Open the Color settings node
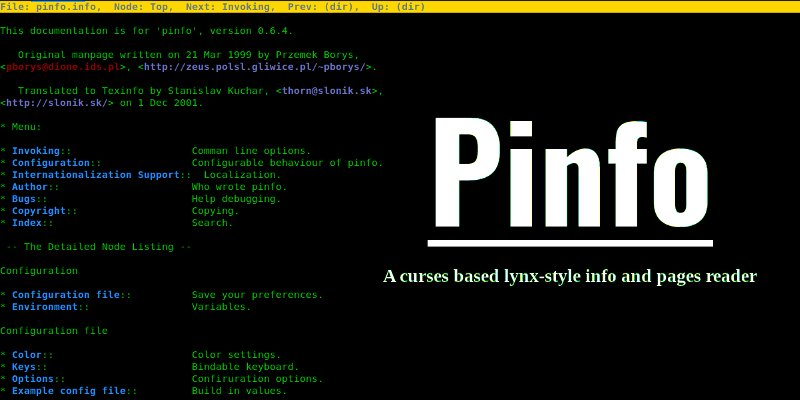 [x=27, y=355]
